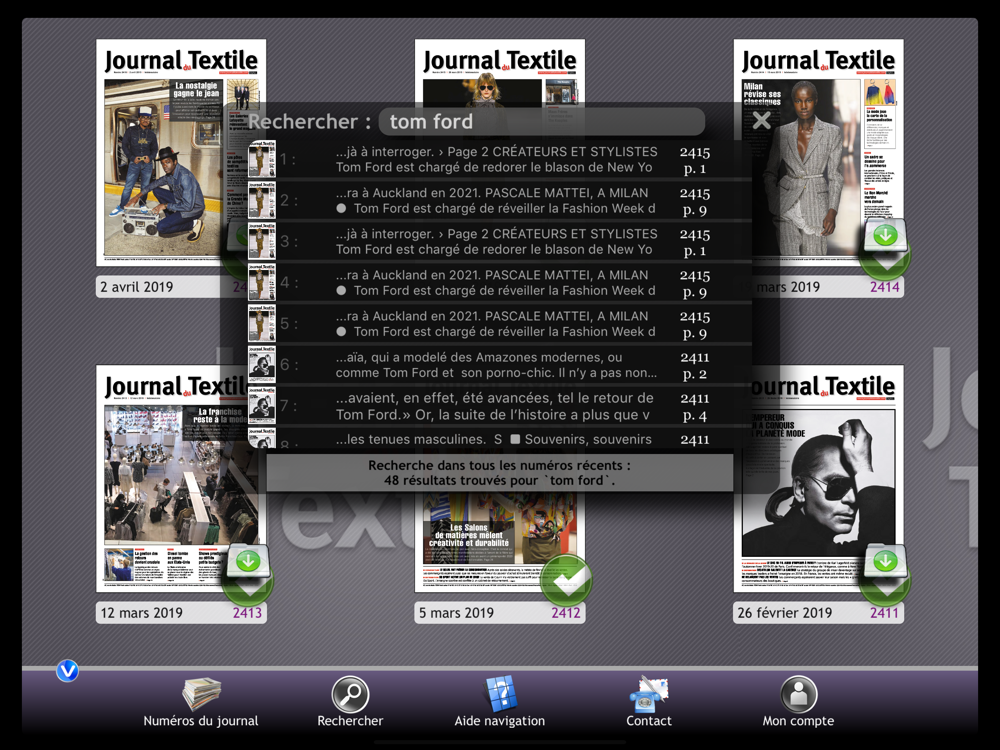Open the Aide navigation tab
This screenshot has height=750, width=1000.
499,702
